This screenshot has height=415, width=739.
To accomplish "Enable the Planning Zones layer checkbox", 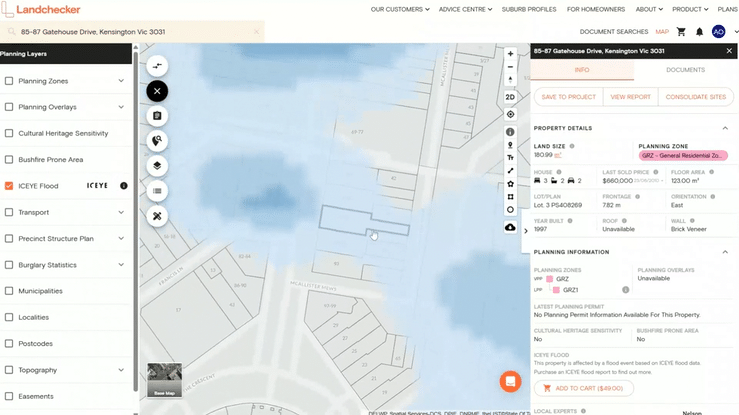I will tap(9, 81).
